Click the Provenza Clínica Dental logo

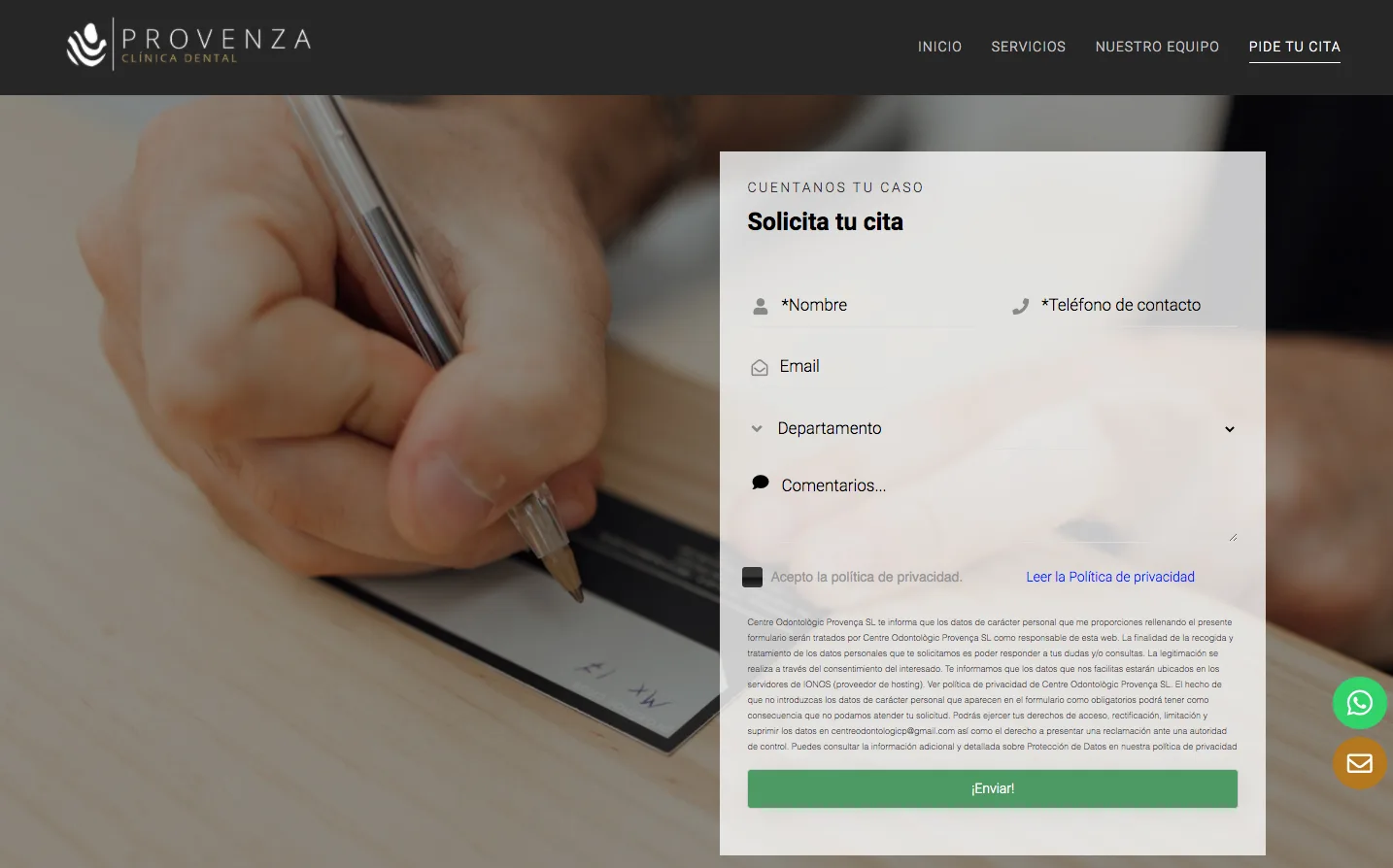(x=188, y=45)
